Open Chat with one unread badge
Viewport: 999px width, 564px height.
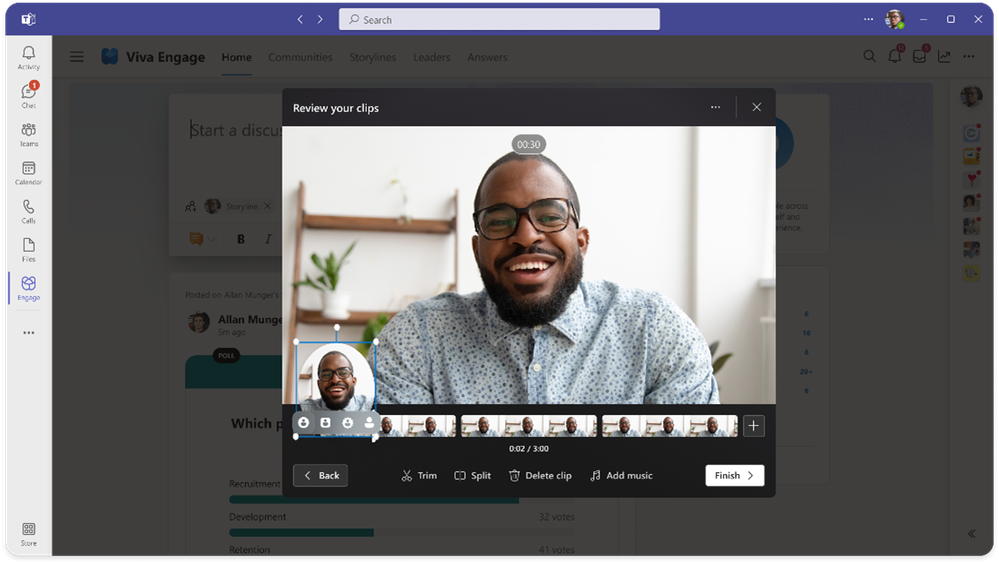pyautogui.click(x=29, y=96)
